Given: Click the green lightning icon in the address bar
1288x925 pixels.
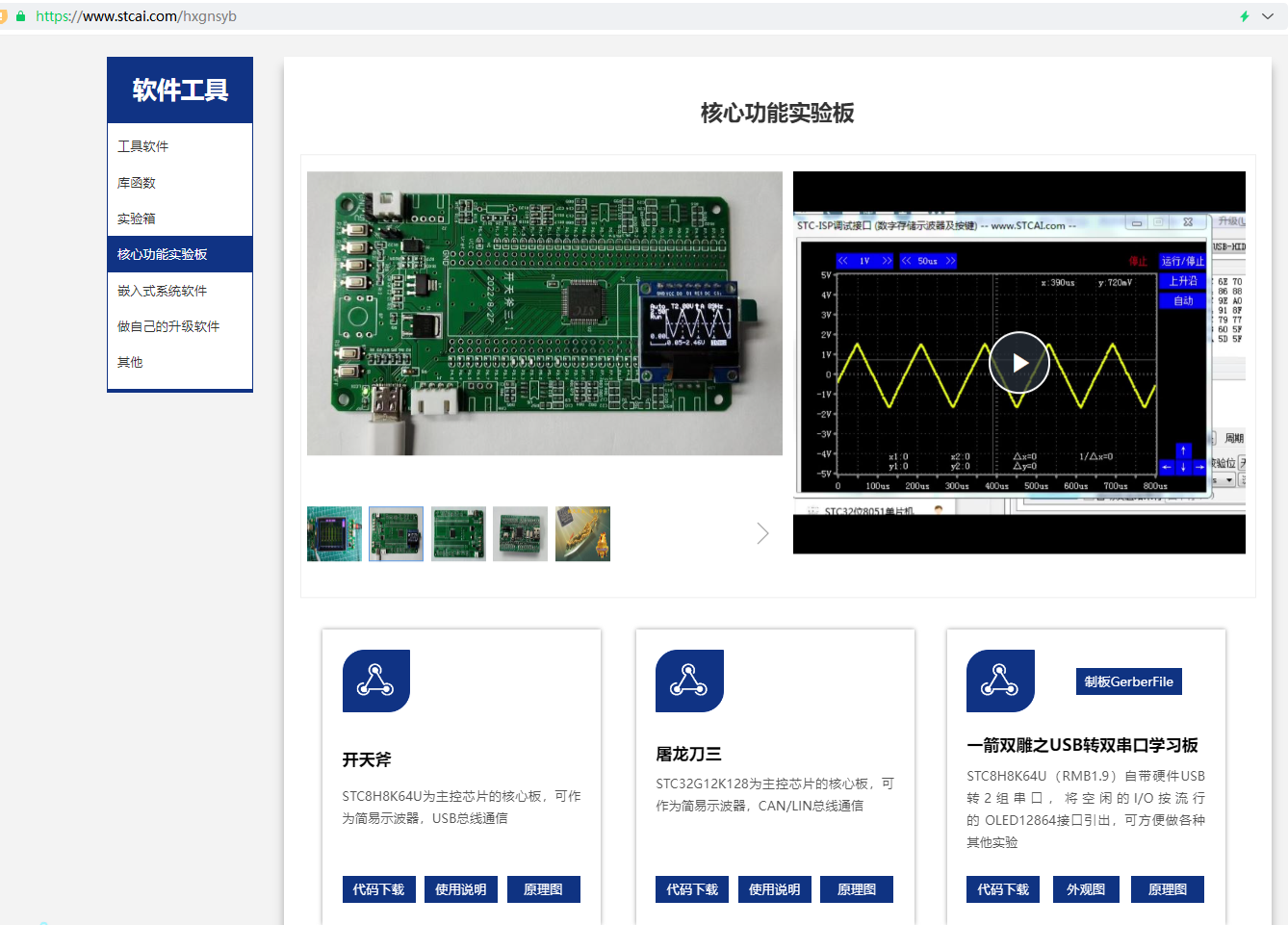Looking at the screenshot, I should tap(1245, 16).
